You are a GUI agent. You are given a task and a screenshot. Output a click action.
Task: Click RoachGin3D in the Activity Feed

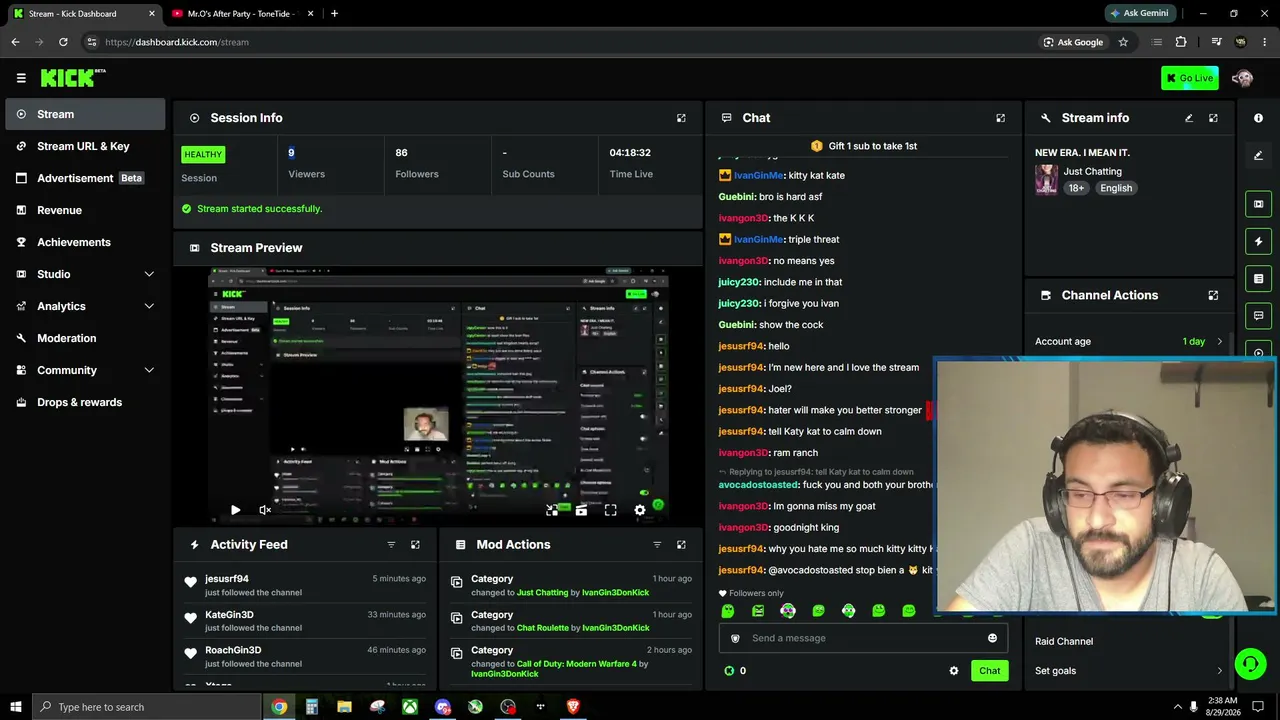[x=233, y=650]
